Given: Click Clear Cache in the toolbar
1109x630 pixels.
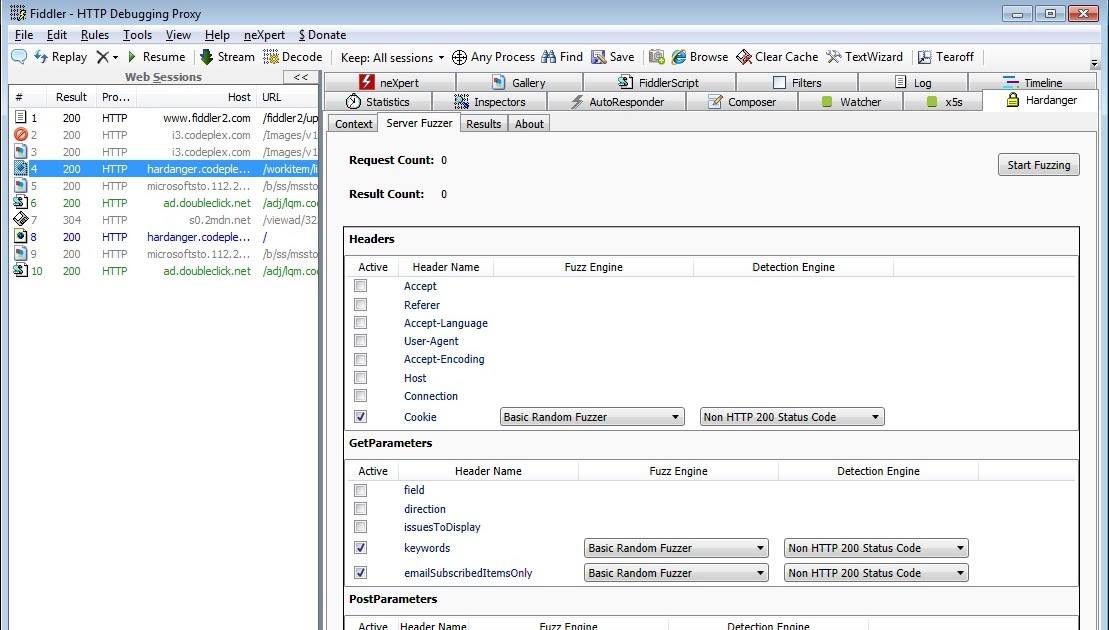Looking at the screenshot, I should click(x=777, y=57).
